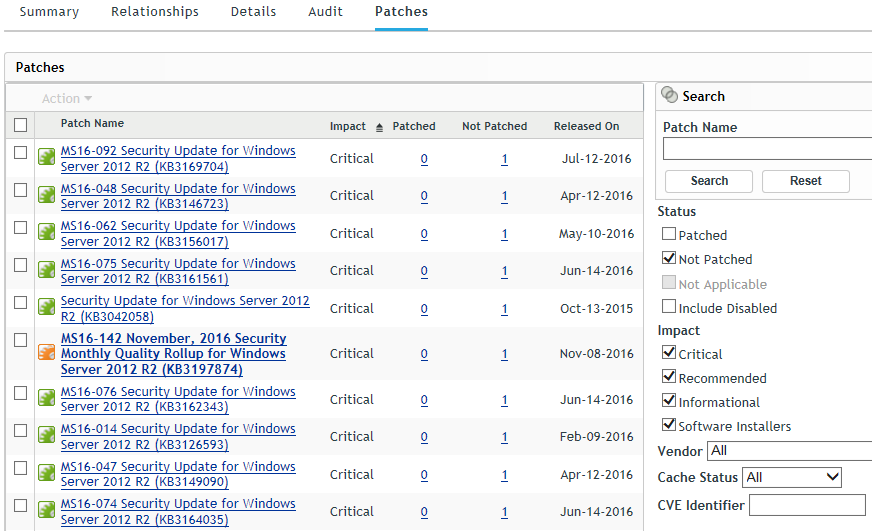Open the Vendor combo box

pyautogui.click(x=789, y=451)
